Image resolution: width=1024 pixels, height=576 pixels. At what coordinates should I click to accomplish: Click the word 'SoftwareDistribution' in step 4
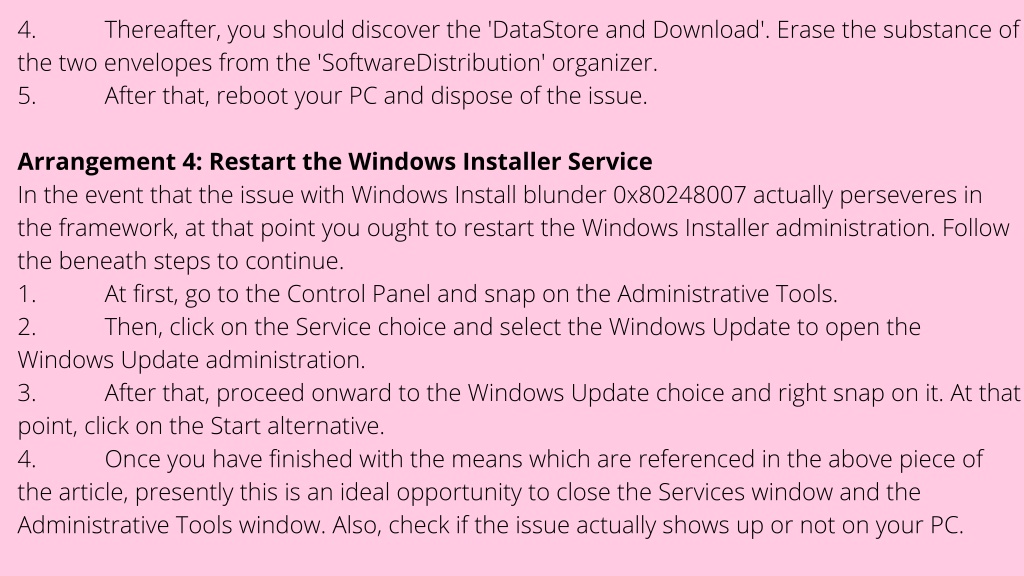coord(432,63)
